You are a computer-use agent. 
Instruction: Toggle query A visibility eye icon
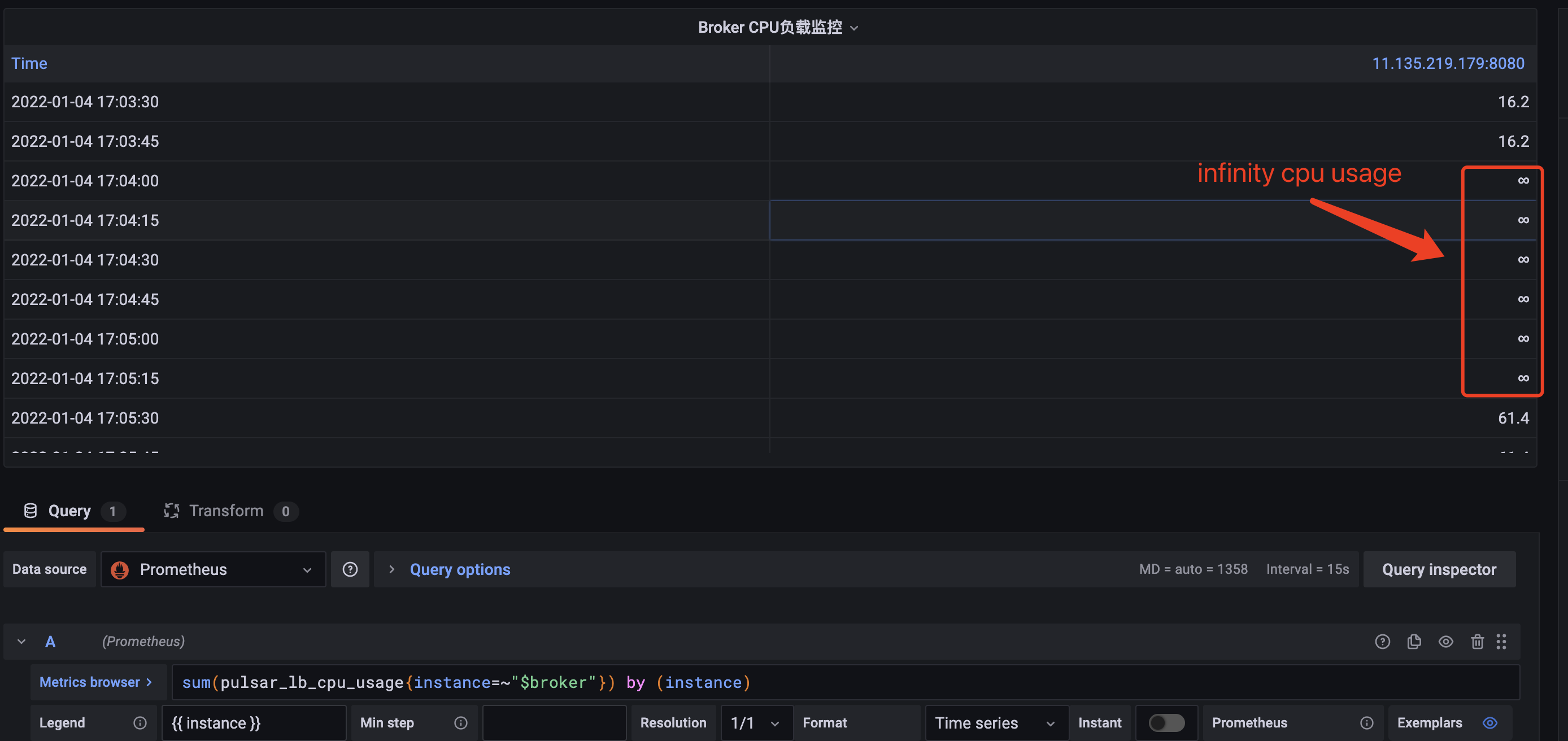click(x=1445, y=641)
